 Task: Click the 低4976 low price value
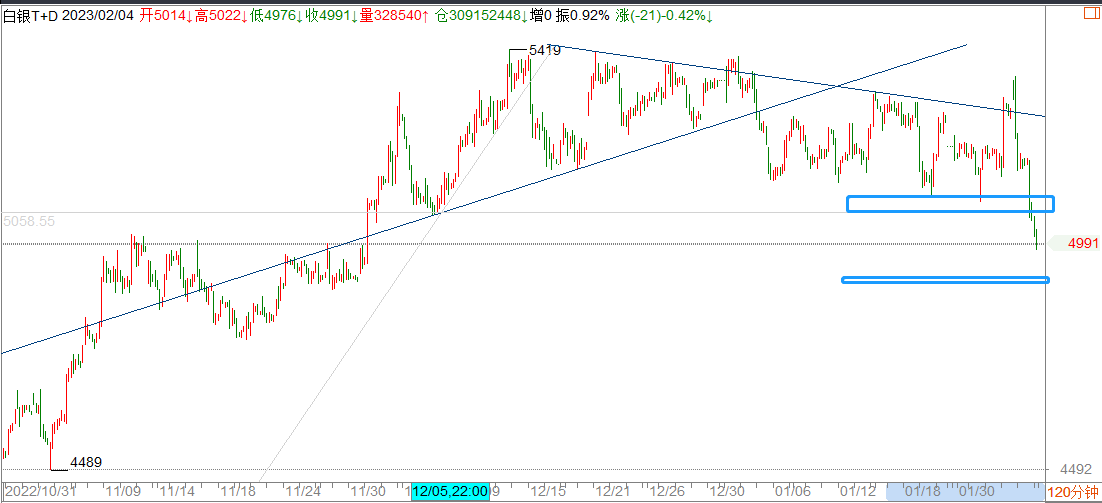(x=275, y=16)
